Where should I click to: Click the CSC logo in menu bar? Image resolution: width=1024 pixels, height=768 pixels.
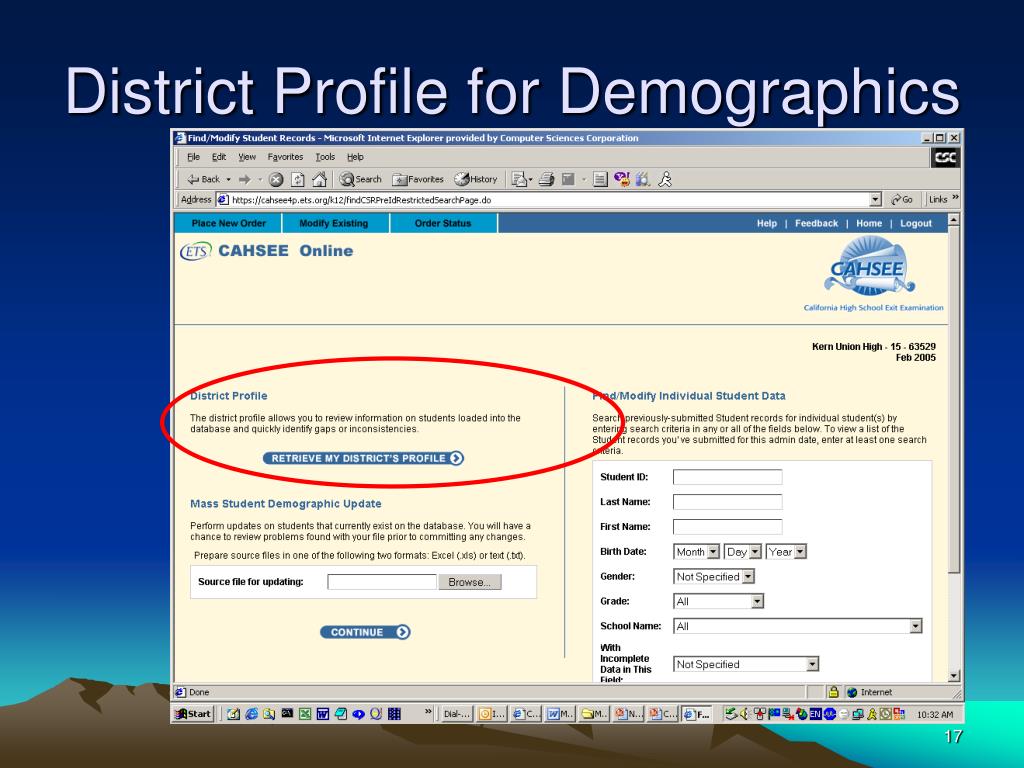[x=945, y=157]
